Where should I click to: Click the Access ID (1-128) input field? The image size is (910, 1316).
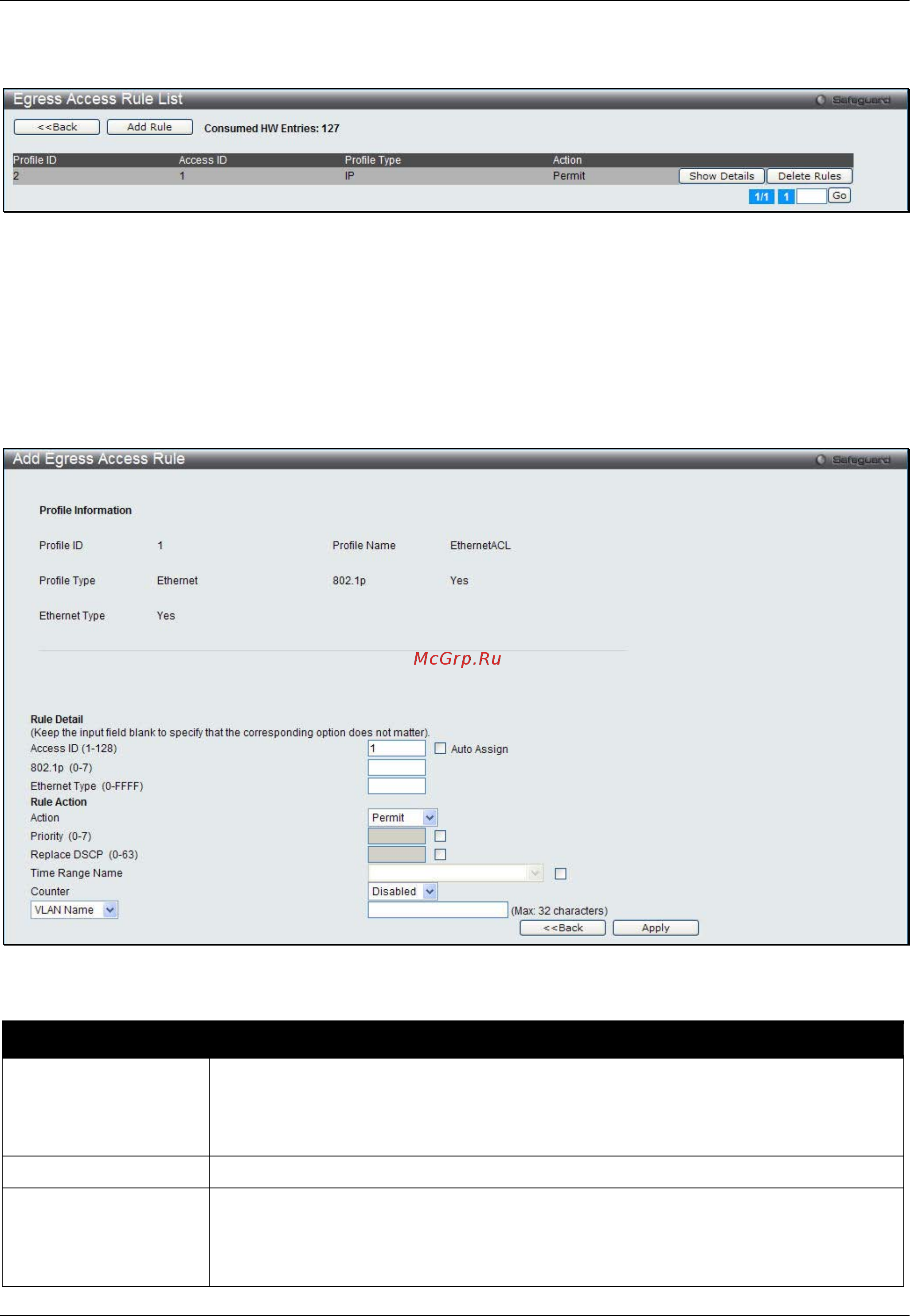[396, 748]
